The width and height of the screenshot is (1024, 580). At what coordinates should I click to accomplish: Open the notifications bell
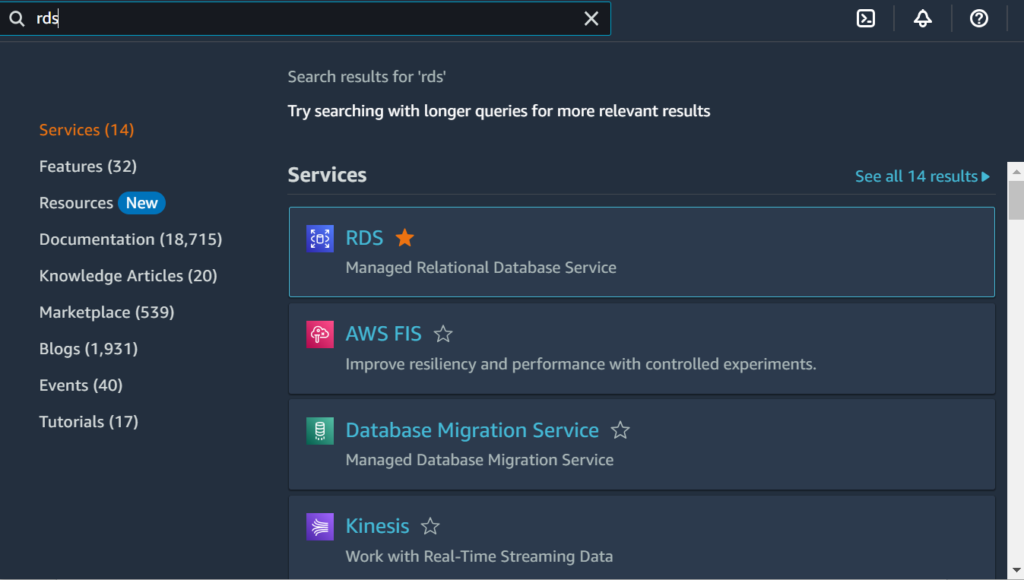923,18
